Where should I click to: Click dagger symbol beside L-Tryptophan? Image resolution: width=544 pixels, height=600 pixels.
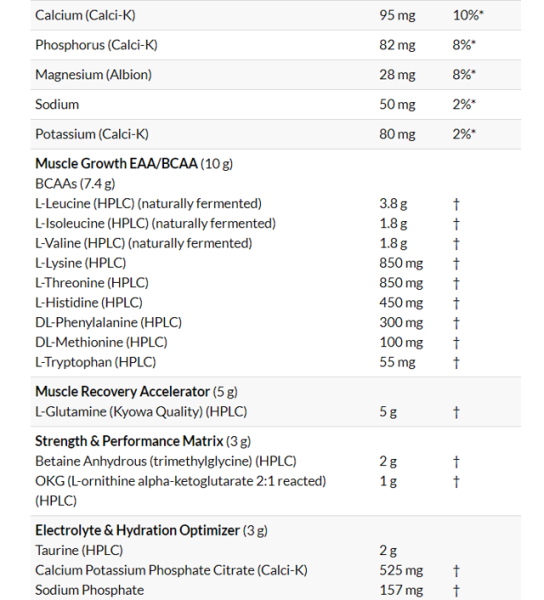pos(456,363)
